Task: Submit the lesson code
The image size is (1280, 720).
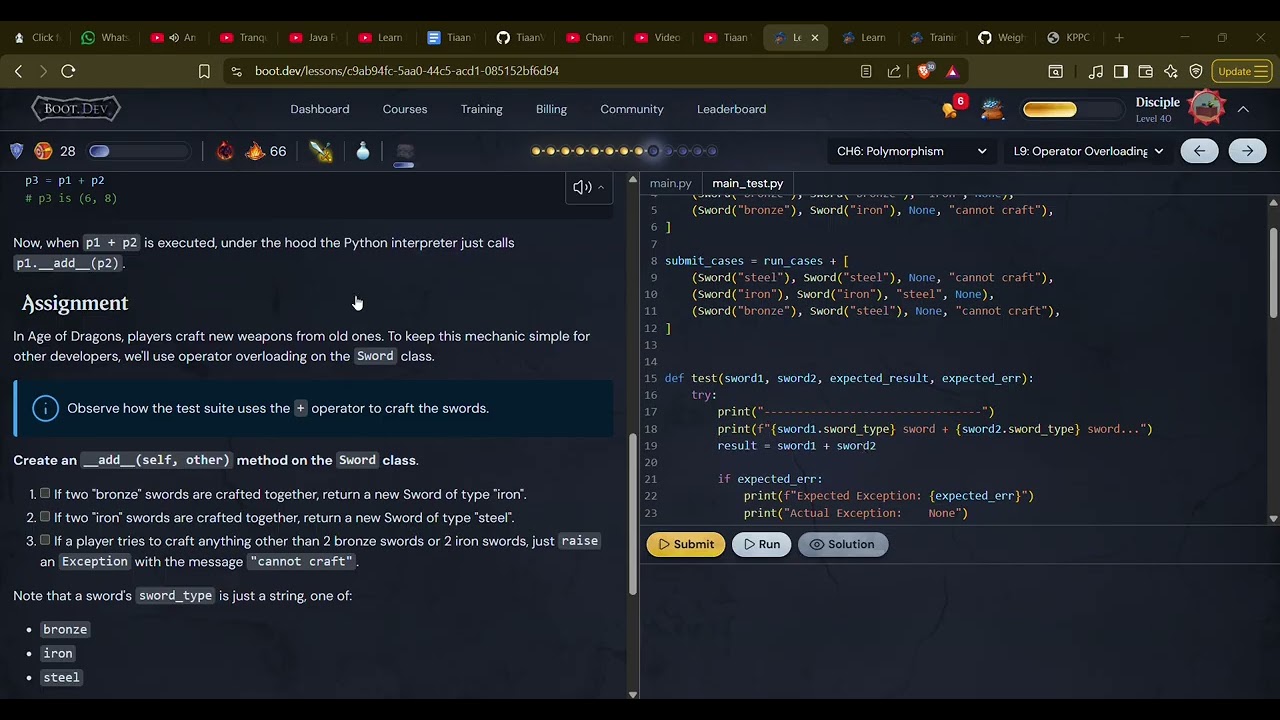Action: pos(686,544)
